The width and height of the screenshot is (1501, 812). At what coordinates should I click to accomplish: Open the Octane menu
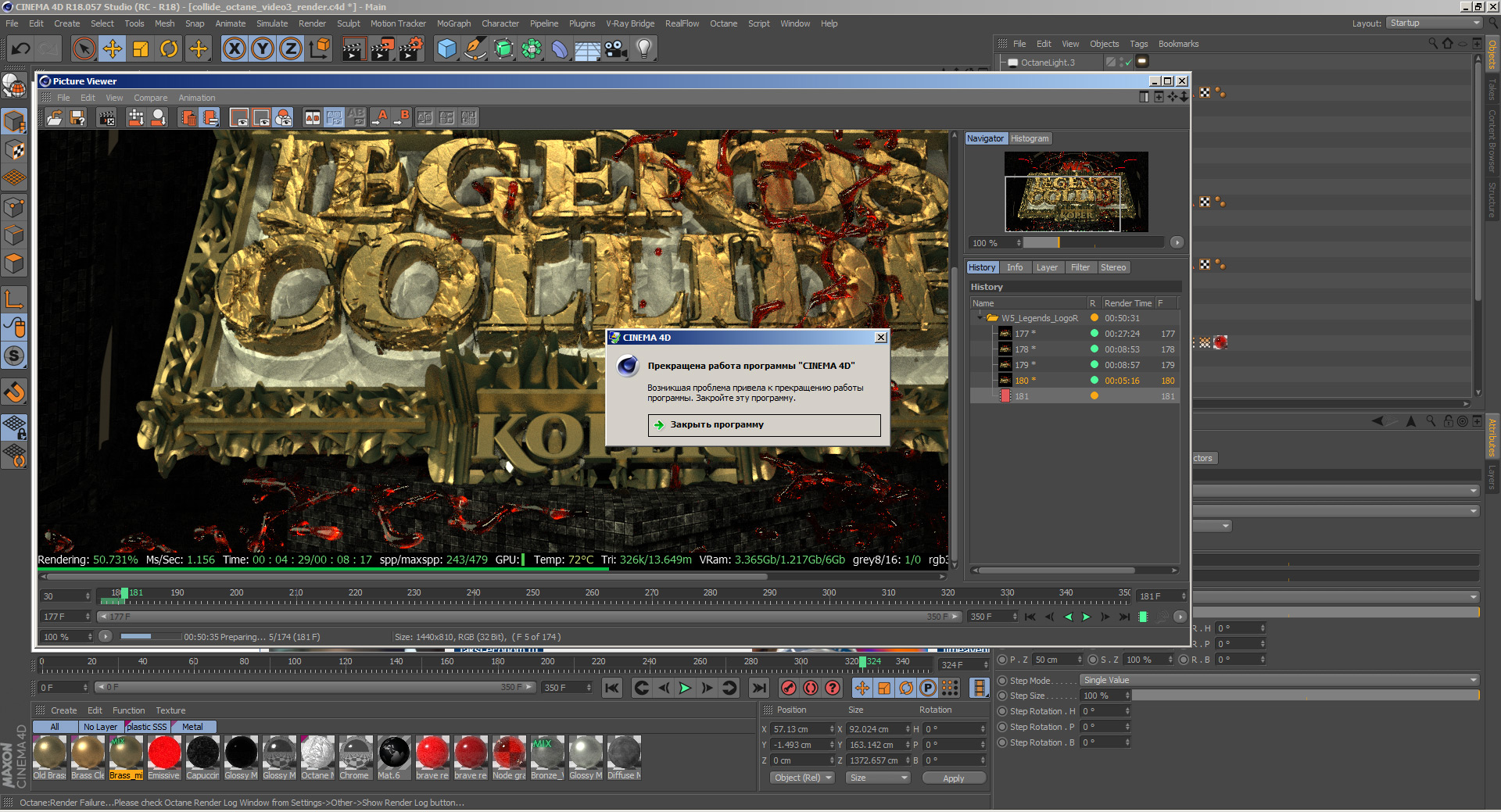tap(723, 23)
